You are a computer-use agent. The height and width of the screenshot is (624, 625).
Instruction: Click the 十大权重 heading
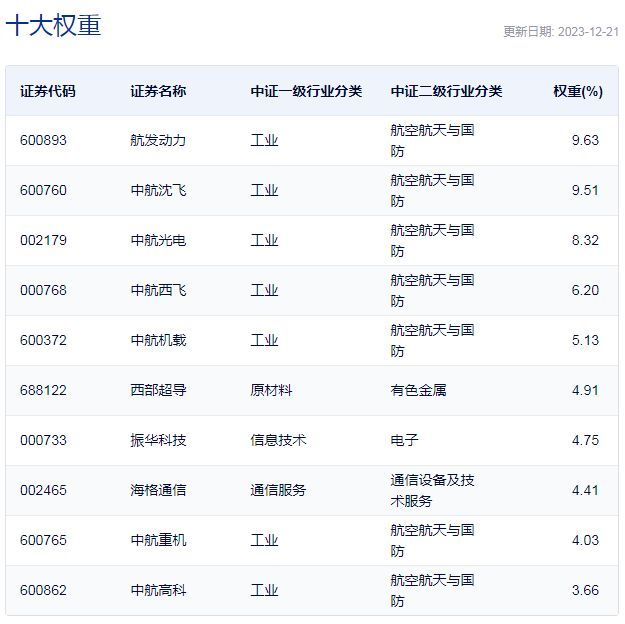[x=53, y=26]
